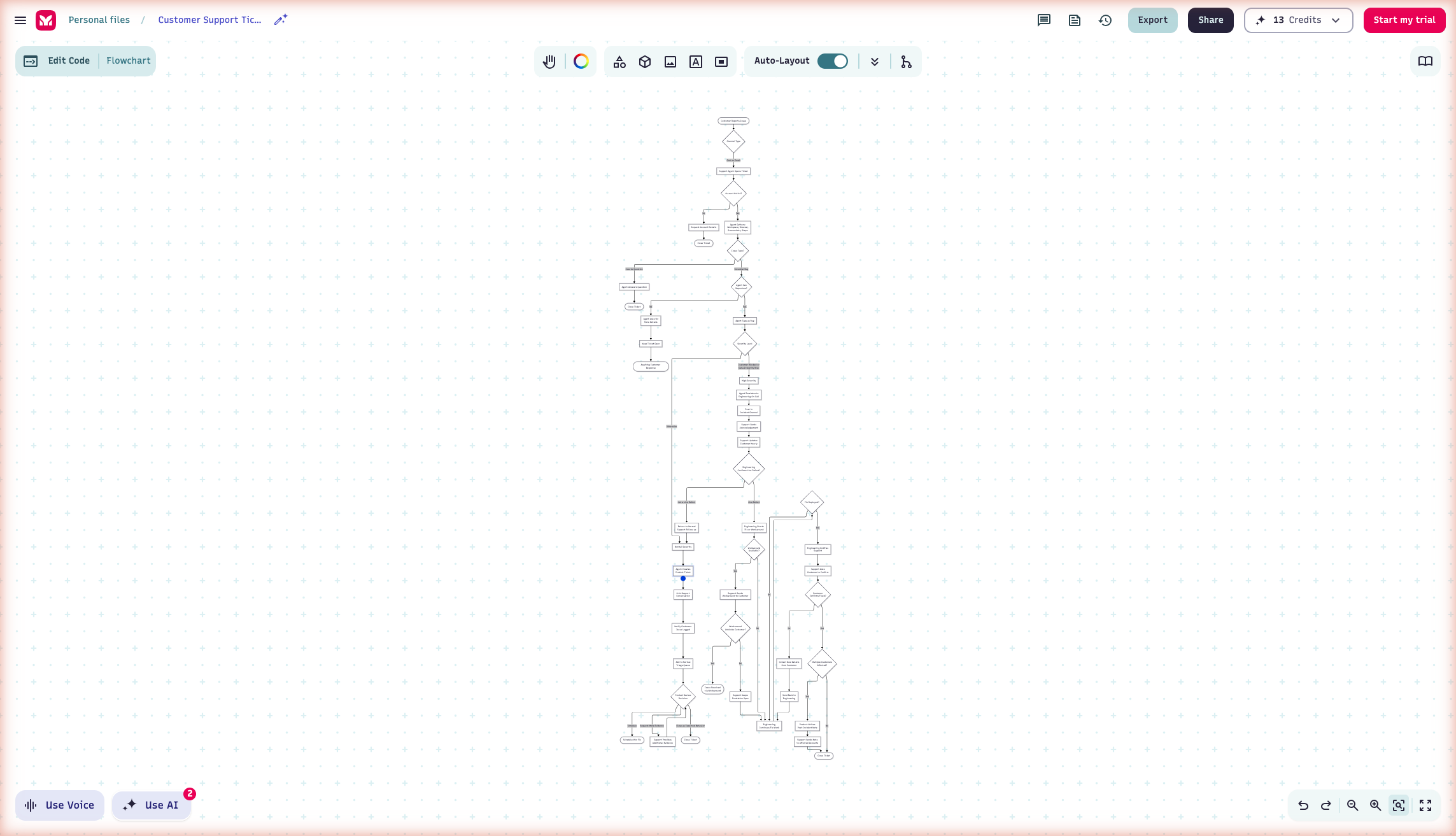This screenshot has width=1456, height=836.
Task: Click the Export button
Action: coord(1153,20)
